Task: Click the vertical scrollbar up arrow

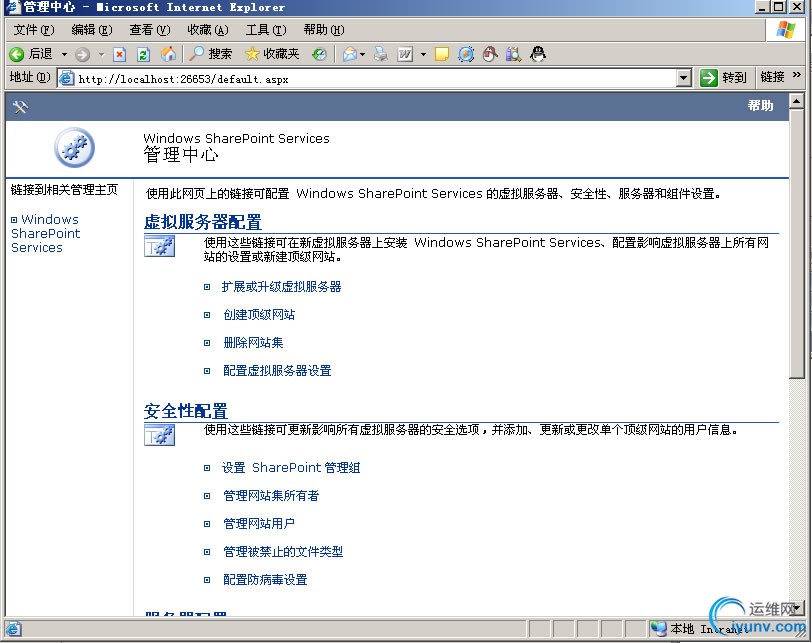Action: tap(796, 101)
